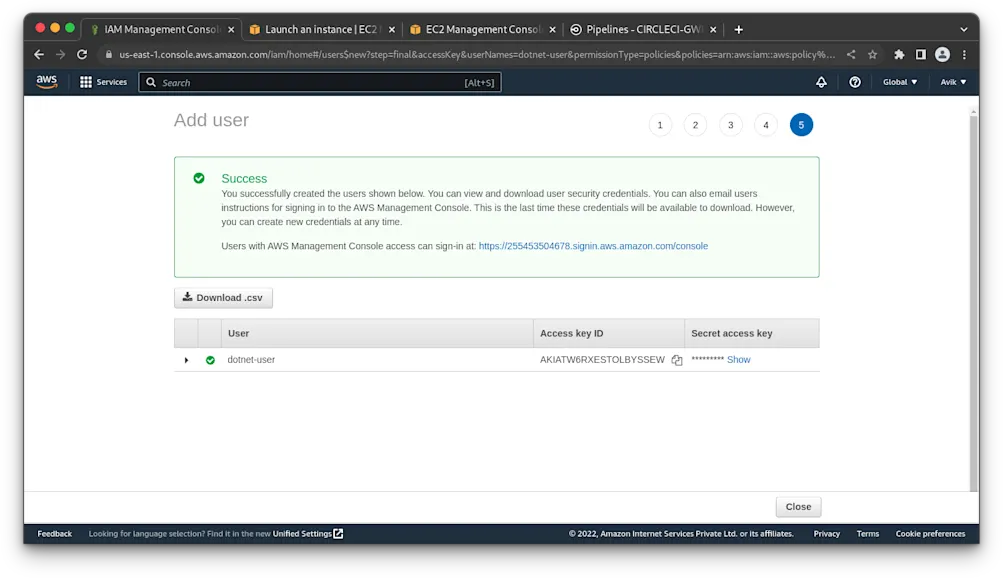Click the Download .csv button

pos(222,297)
